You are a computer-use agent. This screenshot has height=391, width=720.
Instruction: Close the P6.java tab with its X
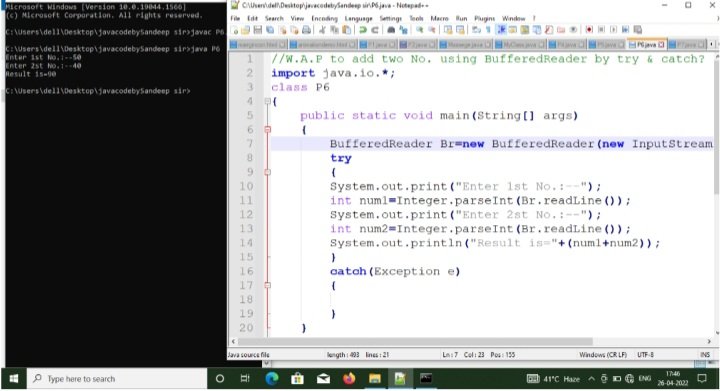click(x=661, y=45)
